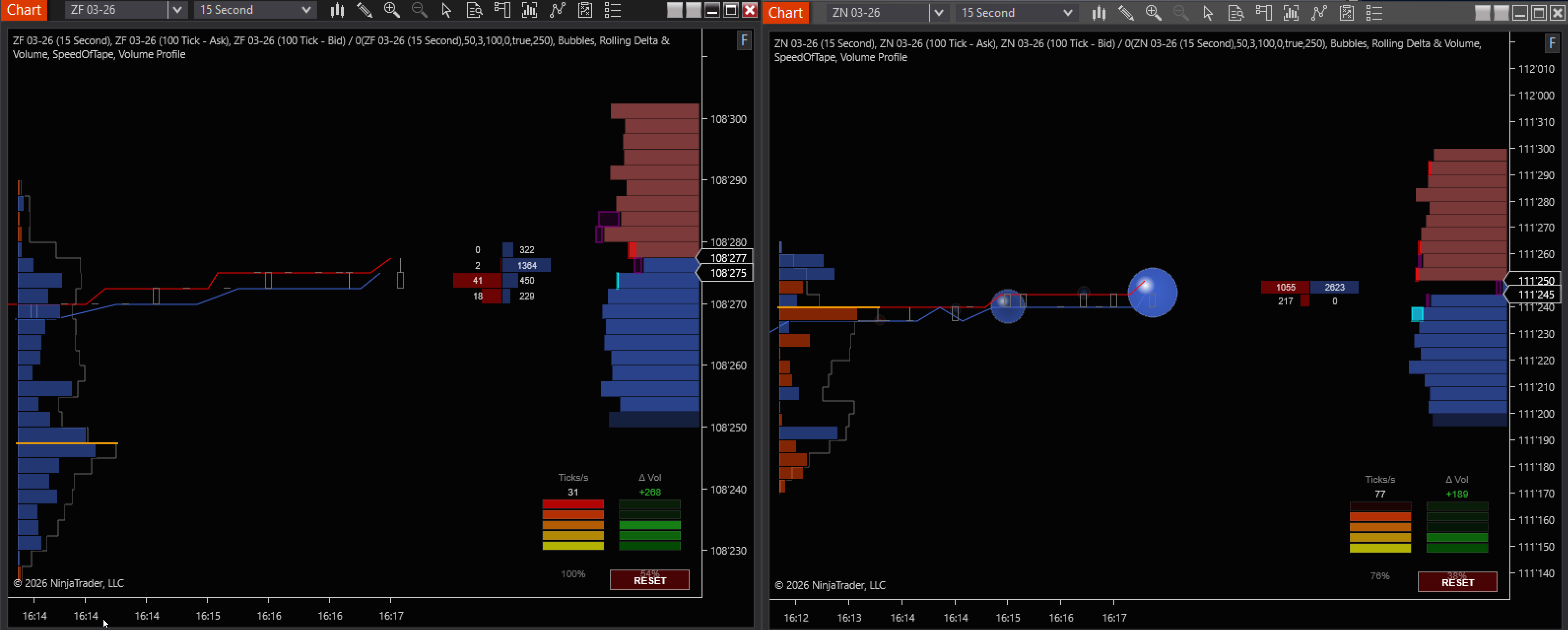1568x630 pixels.
Task: Click the 41 red cell in ZF chart
Action: tap(477, 281)
